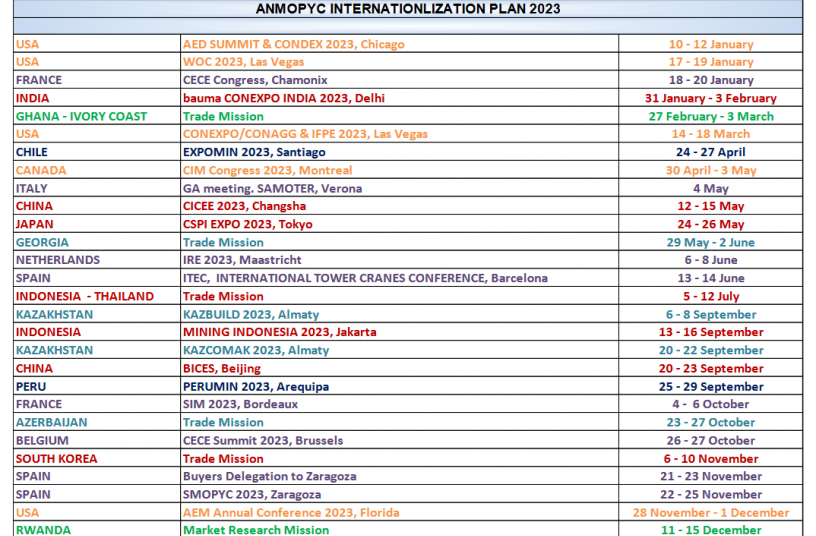
Task: Select 'bauma CONEXPO INDIA 2023, Delhi' cell
Action: tap(400, 98)
